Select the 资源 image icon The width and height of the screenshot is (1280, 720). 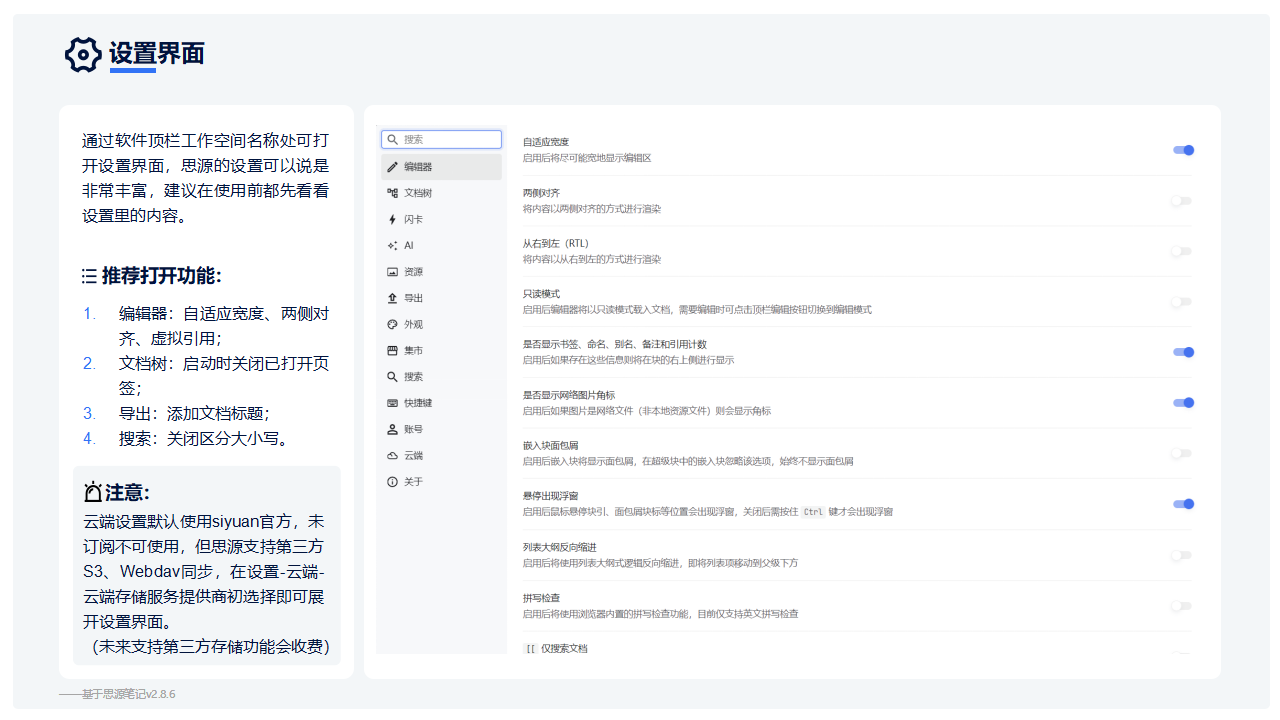391,271
